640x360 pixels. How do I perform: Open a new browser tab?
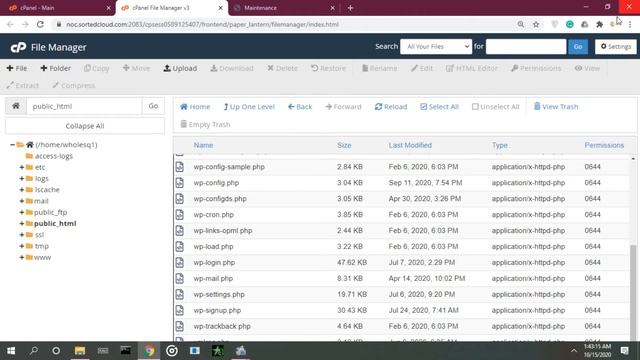[x=350, y=8]
